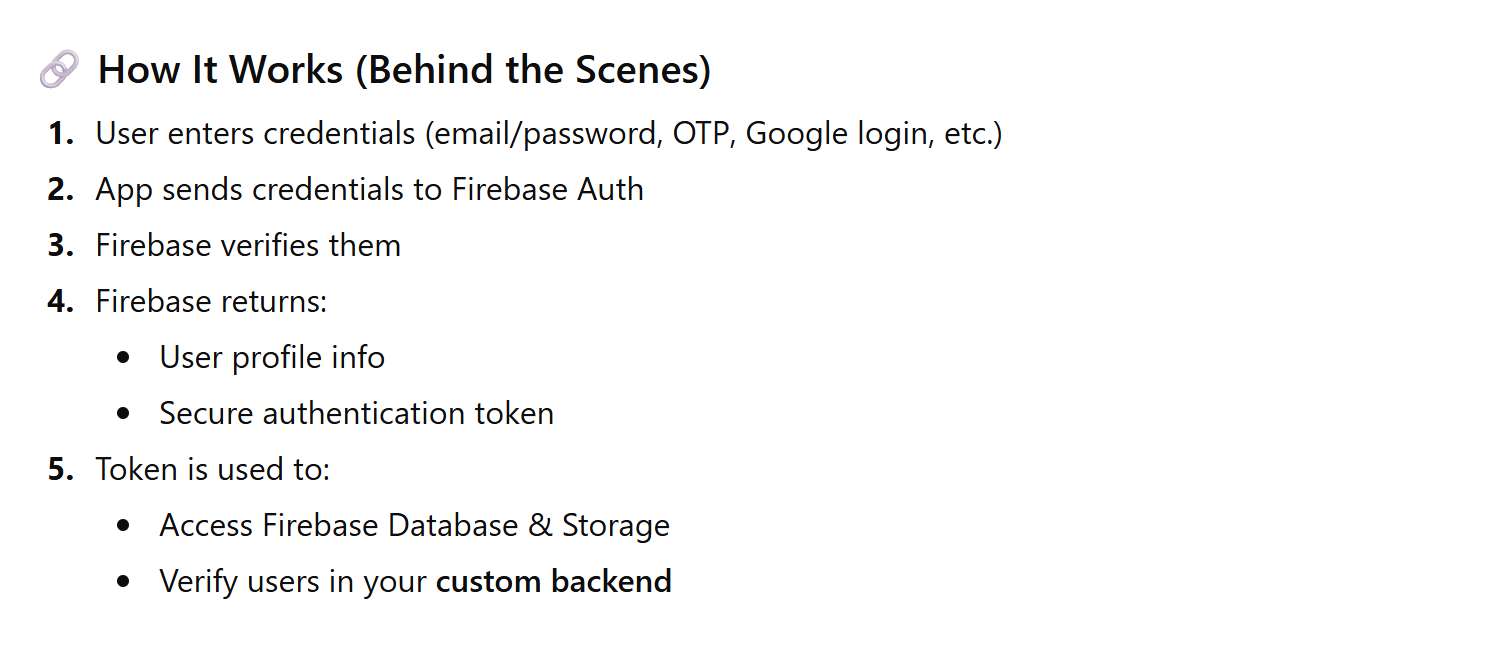Click the list number "2."
1493x650 pixels.
point(61,190)
